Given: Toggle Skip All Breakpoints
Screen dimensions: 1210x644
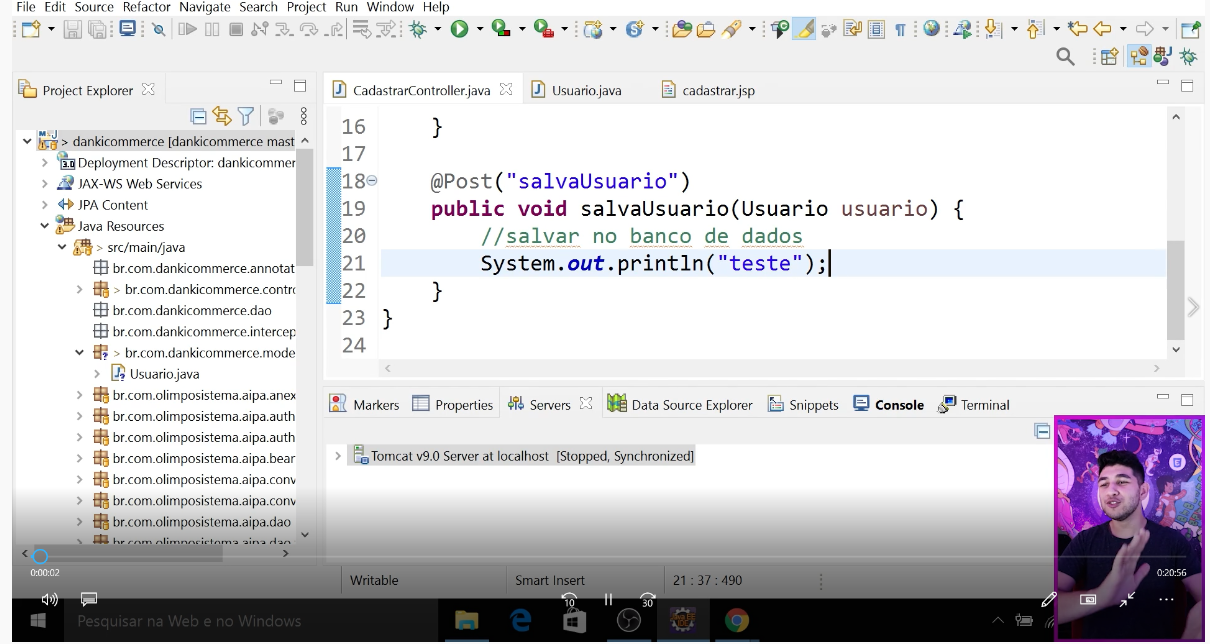Looking at the screenshot, I should [159, 31].
